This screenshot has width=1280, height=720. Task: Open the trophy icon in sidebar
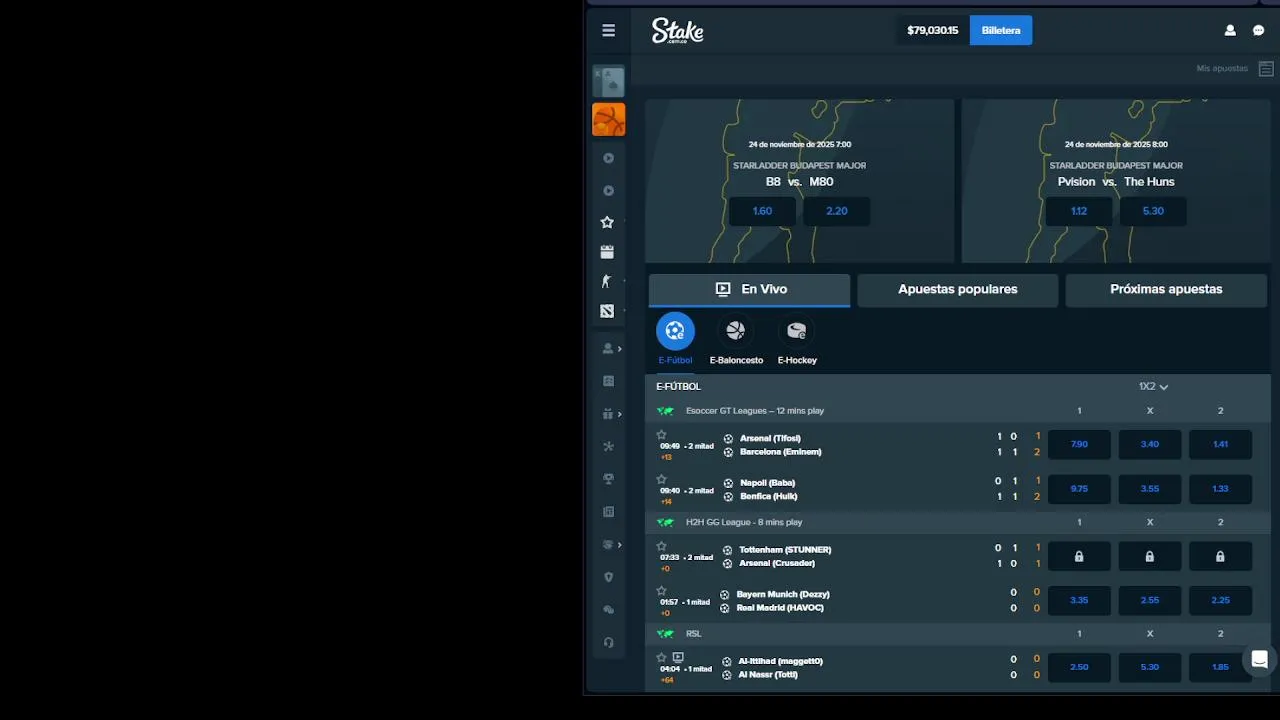point(608,479)
